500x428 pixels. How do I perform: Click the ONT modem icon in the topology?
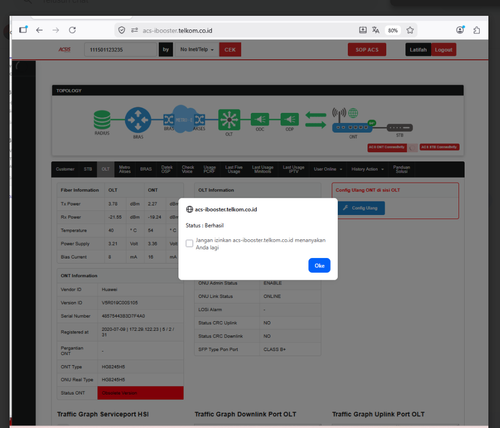[352, 127]
